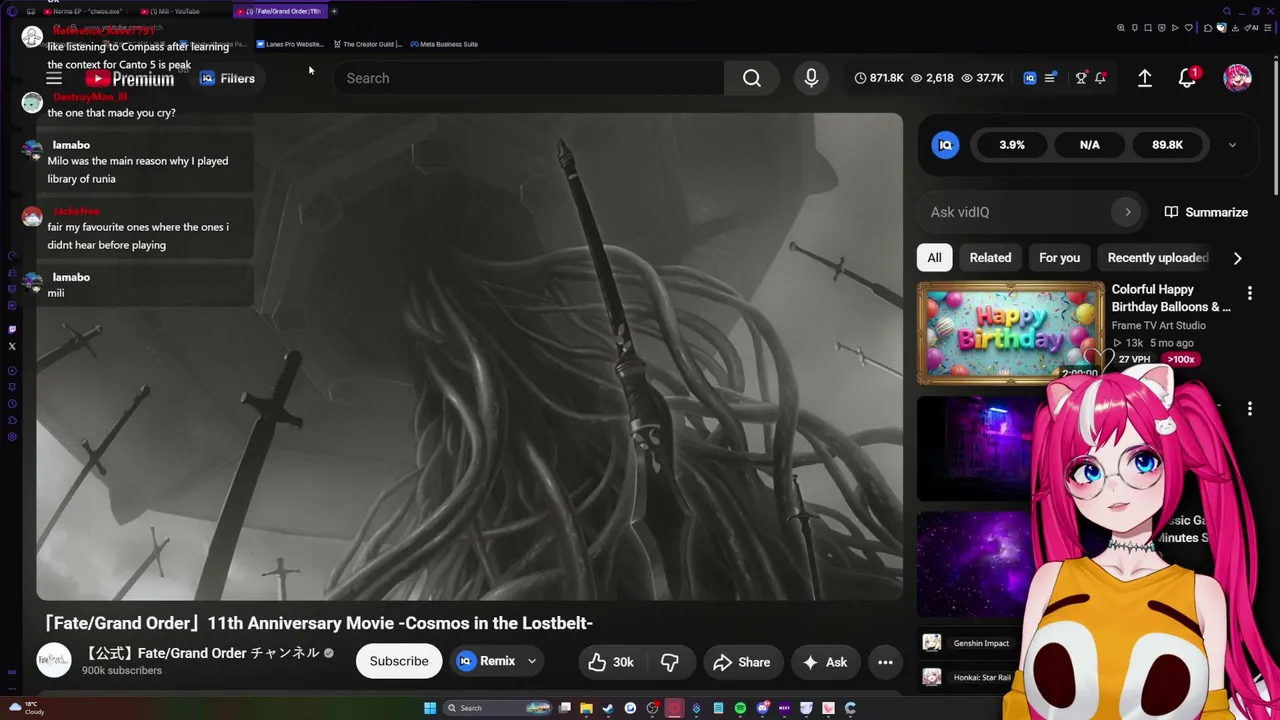The width and height of the screenshot is (1280, 720).
Task: Open Colorful Happy Birthday Balloons video title
Action: (x=1171, y=298)
